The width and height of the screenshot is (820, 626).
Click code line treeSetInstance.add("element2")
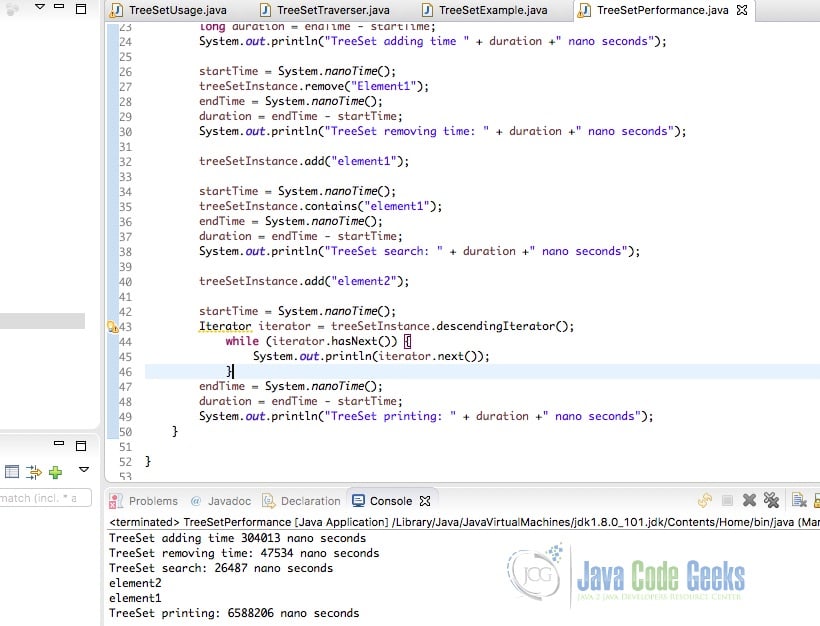pos(304,281)
